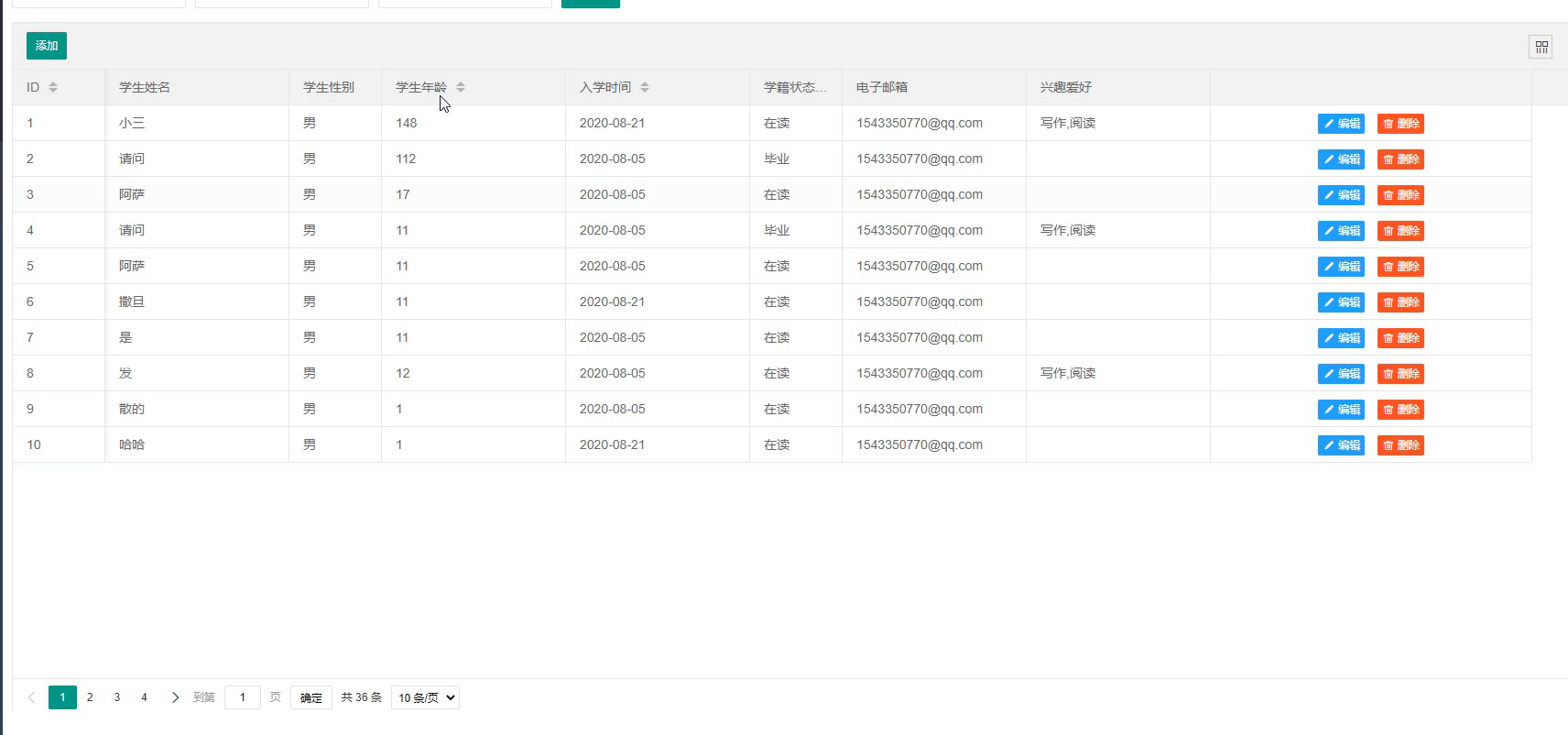1568x735 pixels.
Task: Open the column filter grid icon
Action: point(1541,47)
